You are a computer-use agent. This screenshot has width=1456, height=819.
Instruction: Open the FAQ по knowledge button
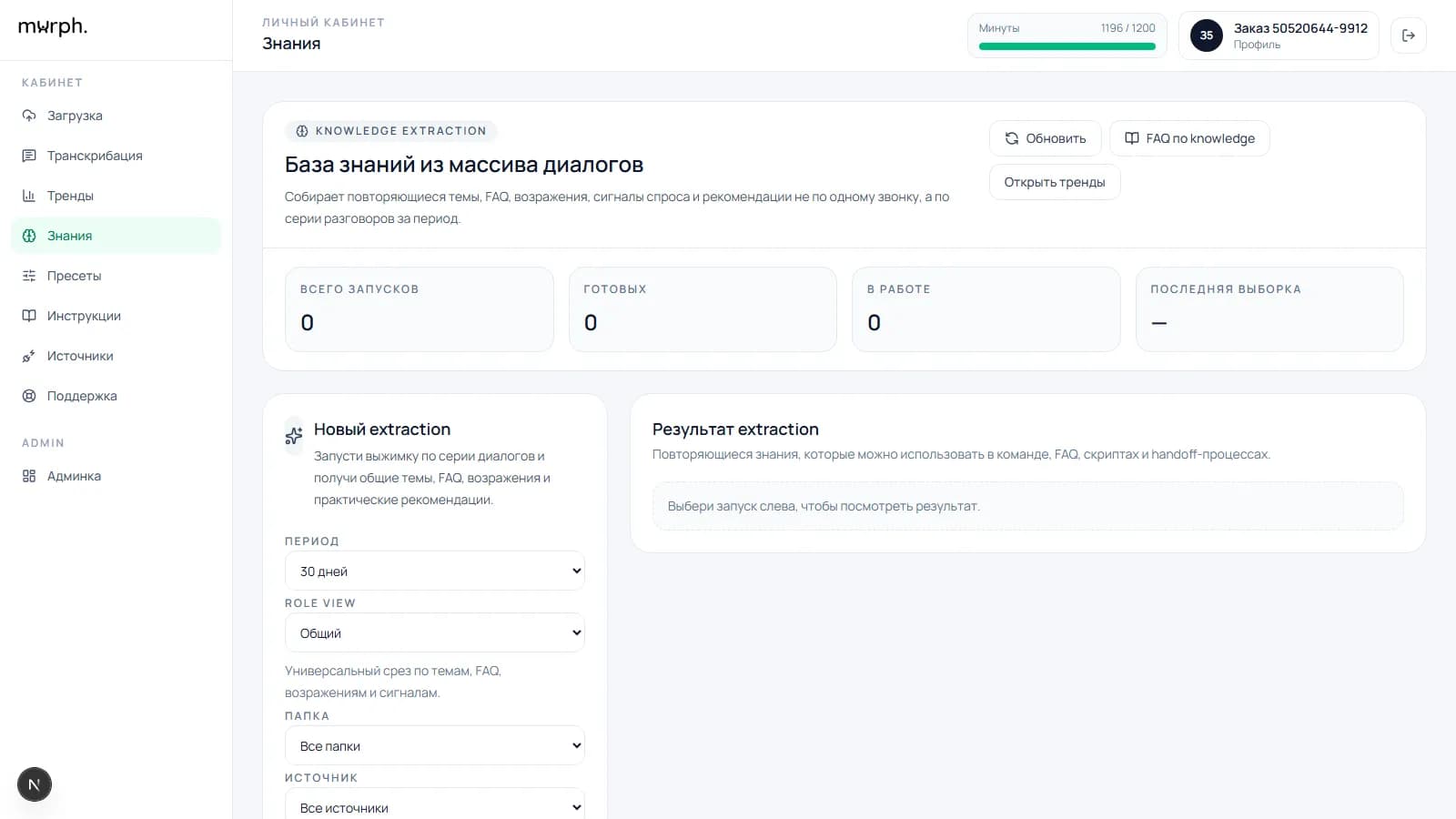1188,138
